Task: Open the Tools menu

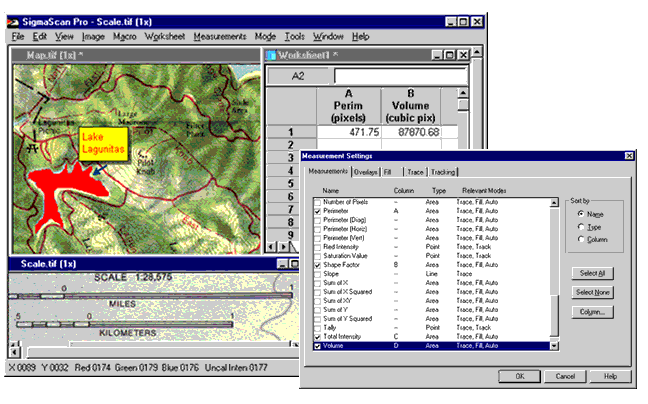Action: pyautogui.click(x=294, y=37)
